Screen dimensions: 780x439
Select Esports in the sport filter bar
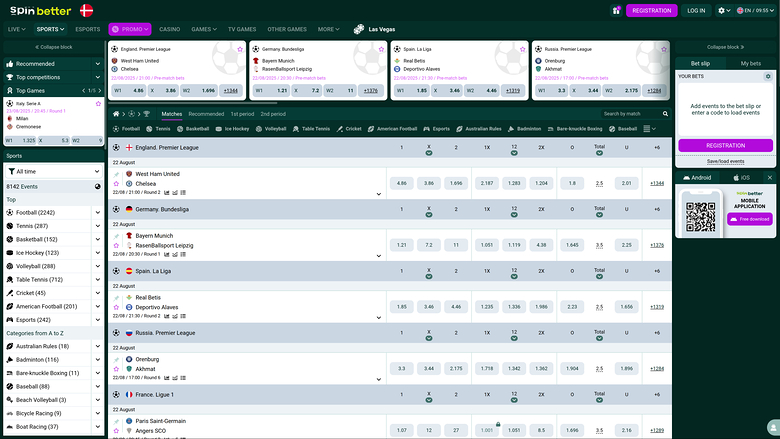tap(437, 129)
